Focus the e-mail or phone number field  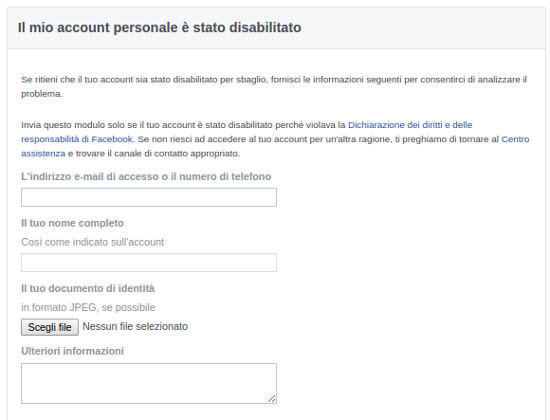(x=149, y=197)
